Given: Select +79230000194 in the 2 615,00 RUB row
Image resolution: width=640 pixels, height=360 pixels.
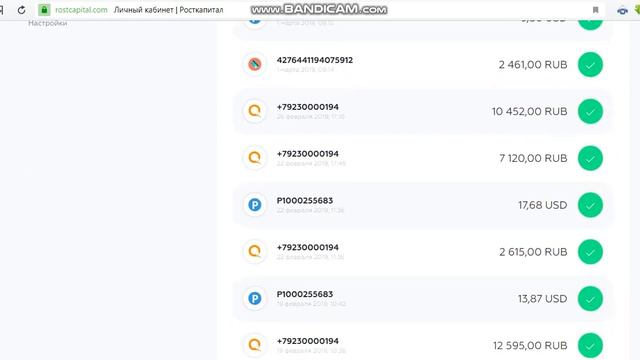Looking at the screenshot, I should [308, 247].
